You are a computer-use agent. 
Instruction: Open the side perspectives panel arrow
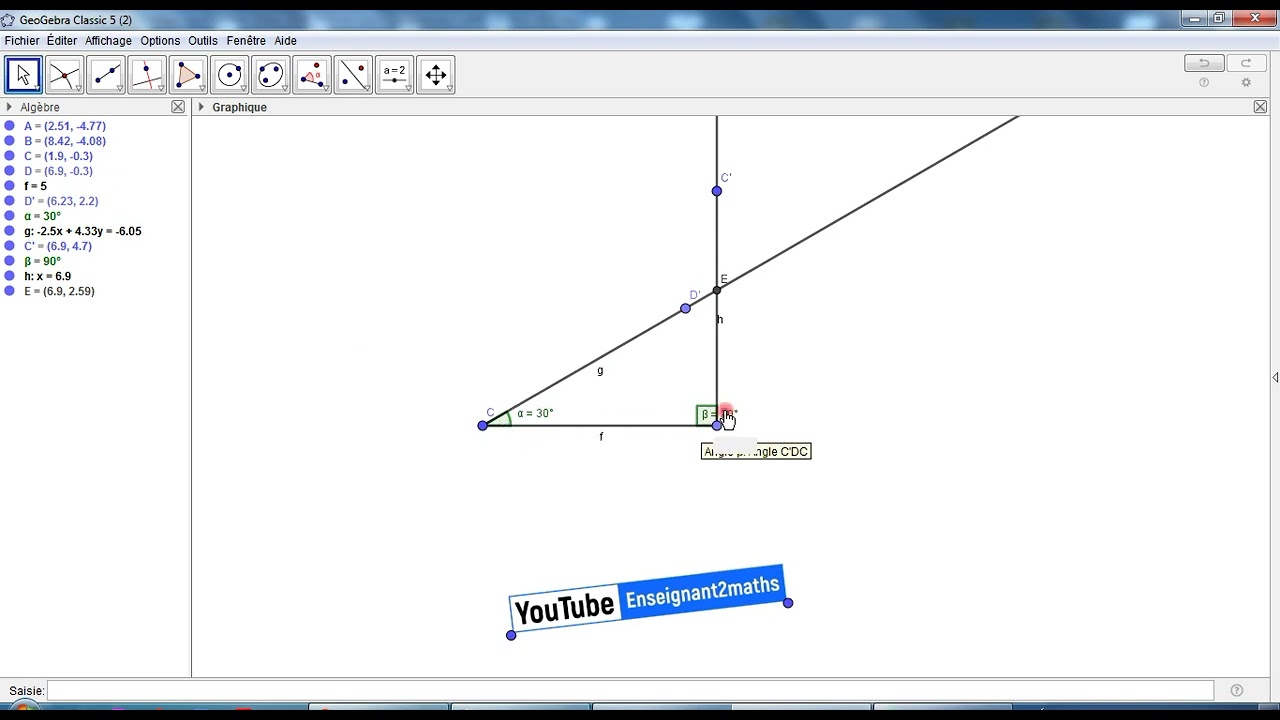[x=1275, y=377]
